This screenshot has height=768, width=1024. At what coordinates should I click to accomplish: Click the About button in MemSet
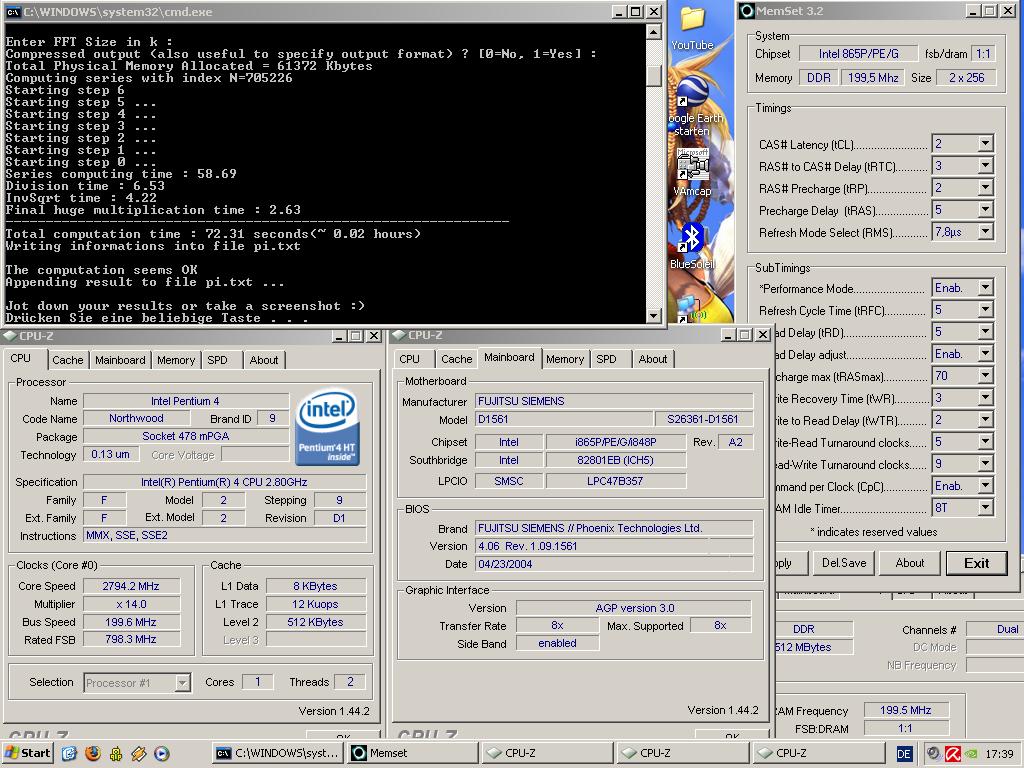909,563
